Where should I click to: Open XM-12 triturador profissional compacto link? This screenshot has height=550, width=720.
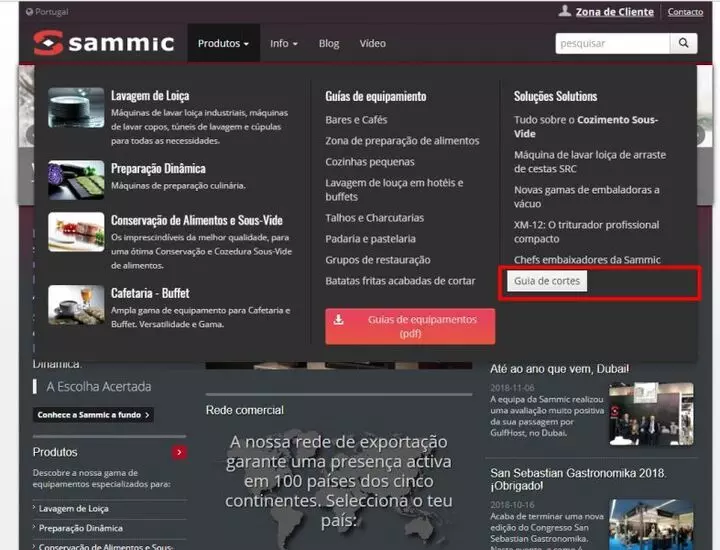(x=586, y=231)
